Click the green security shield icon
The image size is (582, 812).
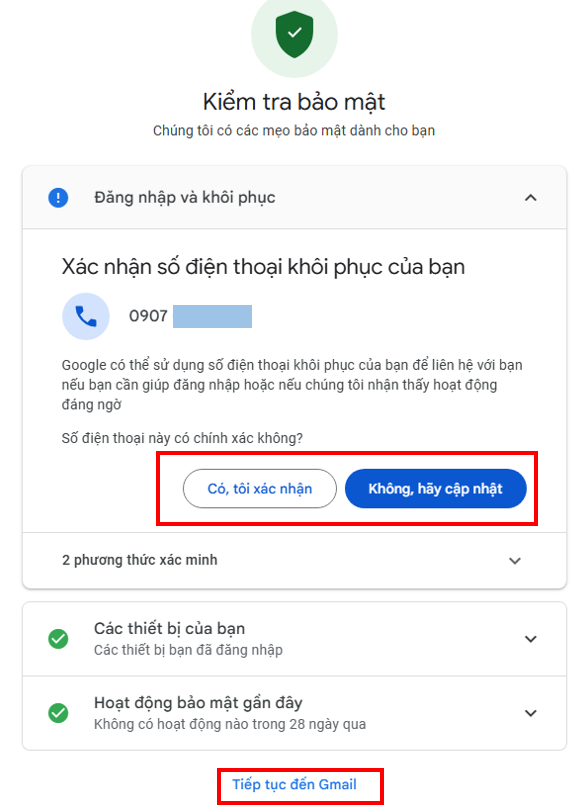click(294, 34)
